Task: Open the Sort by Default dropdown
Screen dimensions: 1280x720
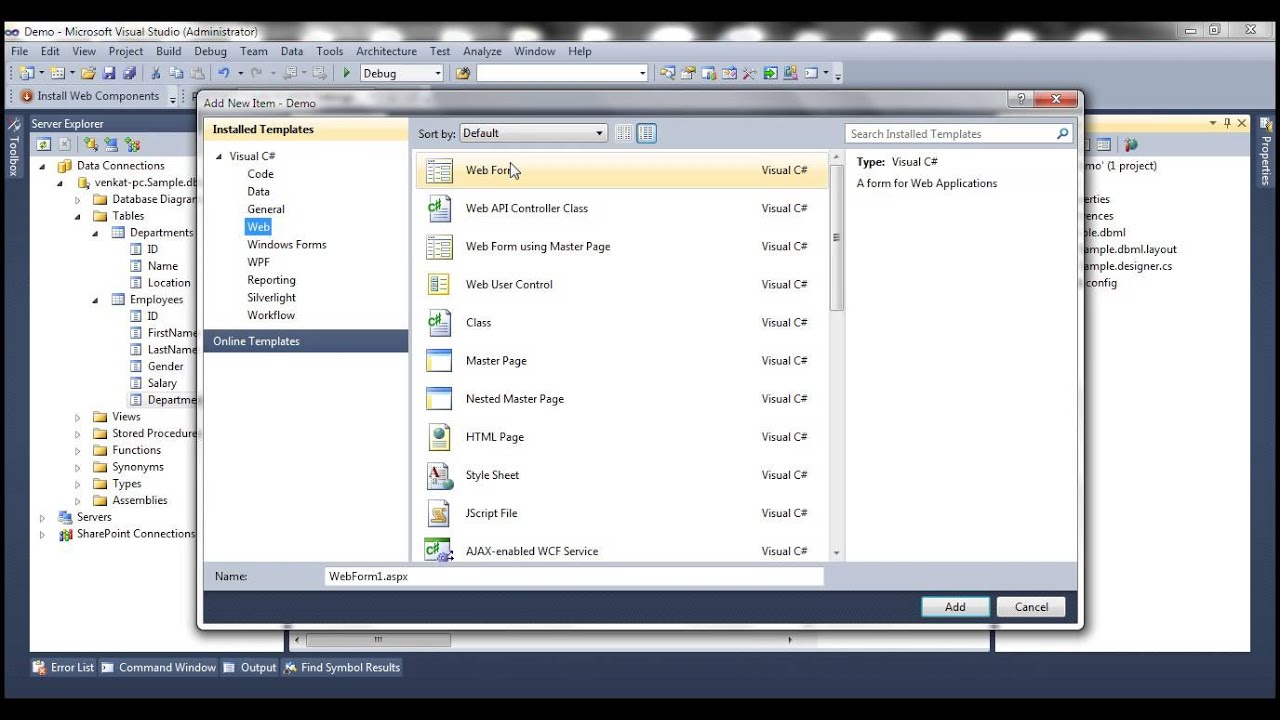Action: coord(533,133)
